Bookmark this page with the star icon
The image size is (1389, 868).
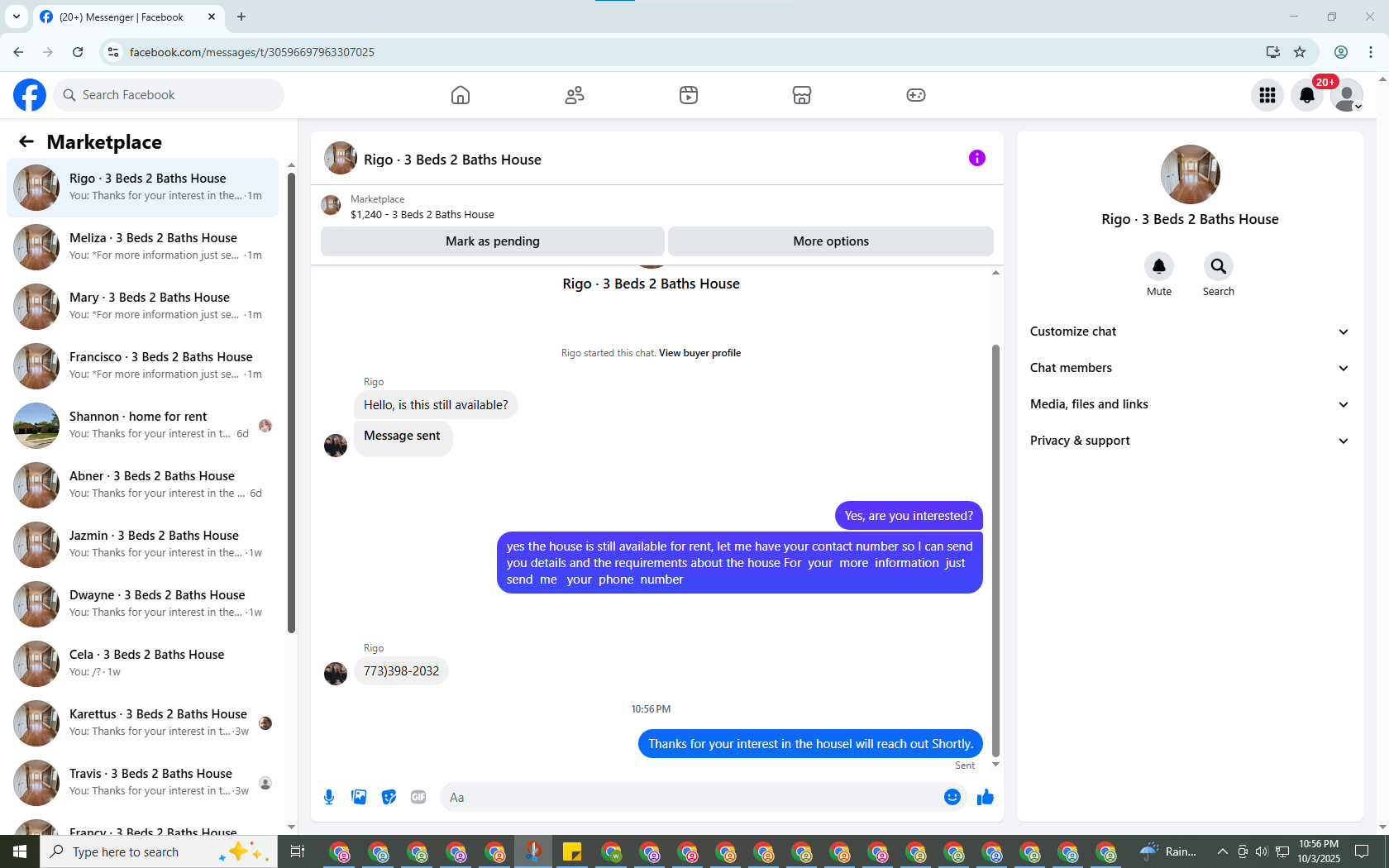(1300, 52)
